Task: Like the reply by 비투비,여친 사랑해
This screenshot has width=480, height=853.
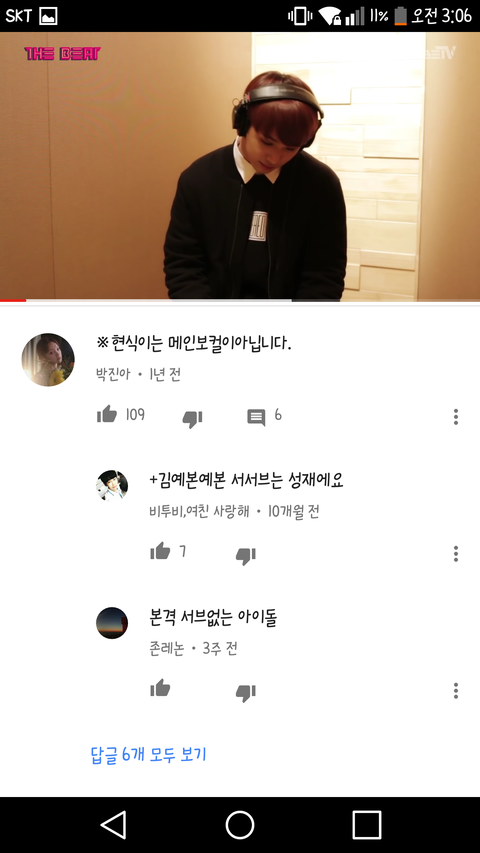Action: 160,551
